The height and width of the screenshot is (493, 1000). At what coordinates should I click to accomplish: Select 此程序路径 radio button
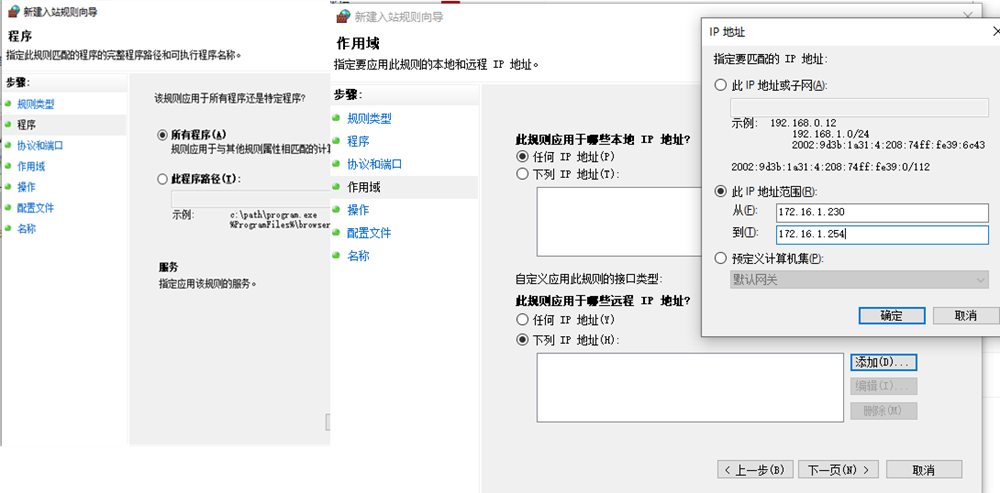click(x=163, y=179)
